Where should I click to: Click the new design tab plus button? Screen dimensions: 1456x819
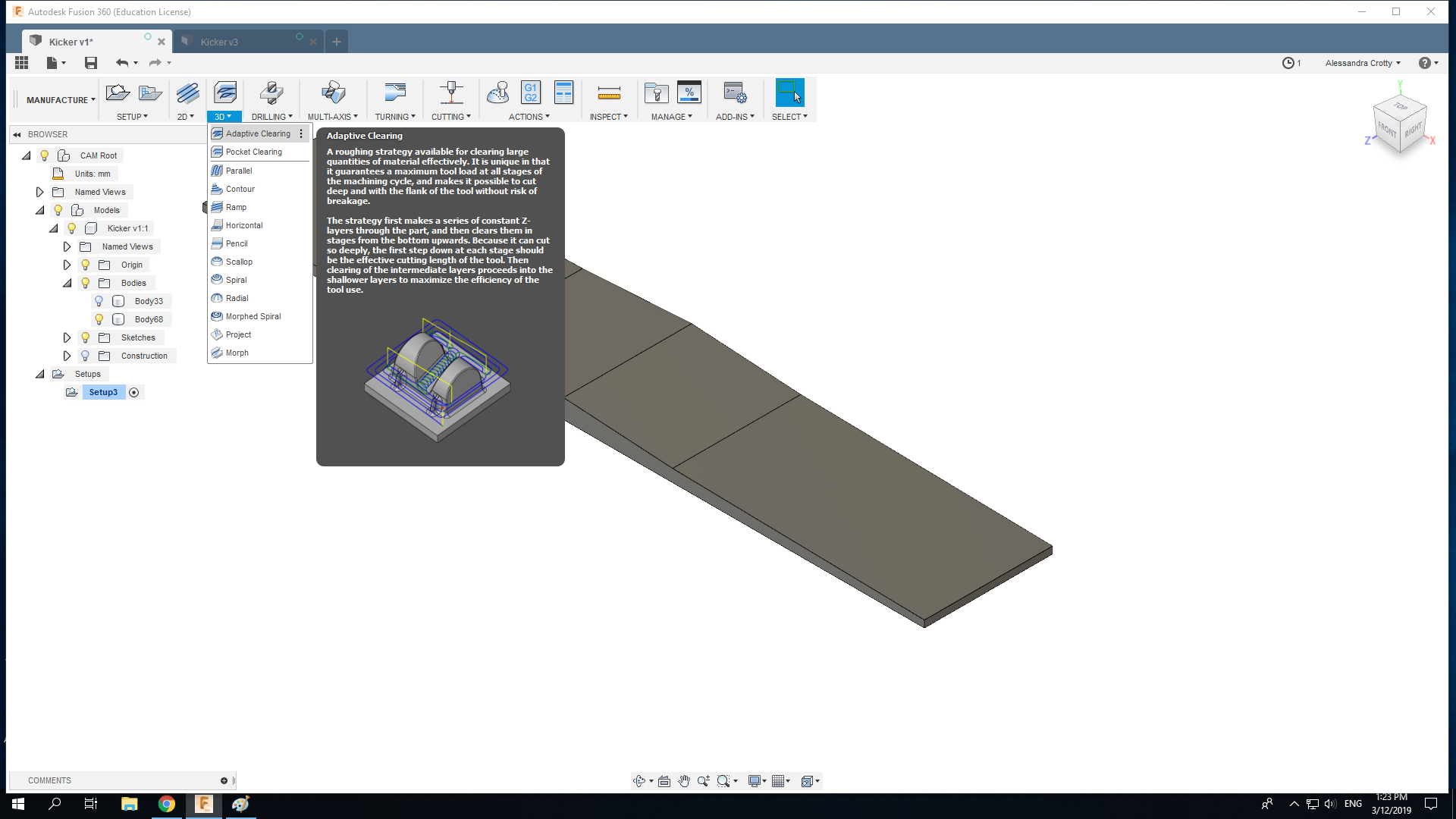(x=337, y=42)
